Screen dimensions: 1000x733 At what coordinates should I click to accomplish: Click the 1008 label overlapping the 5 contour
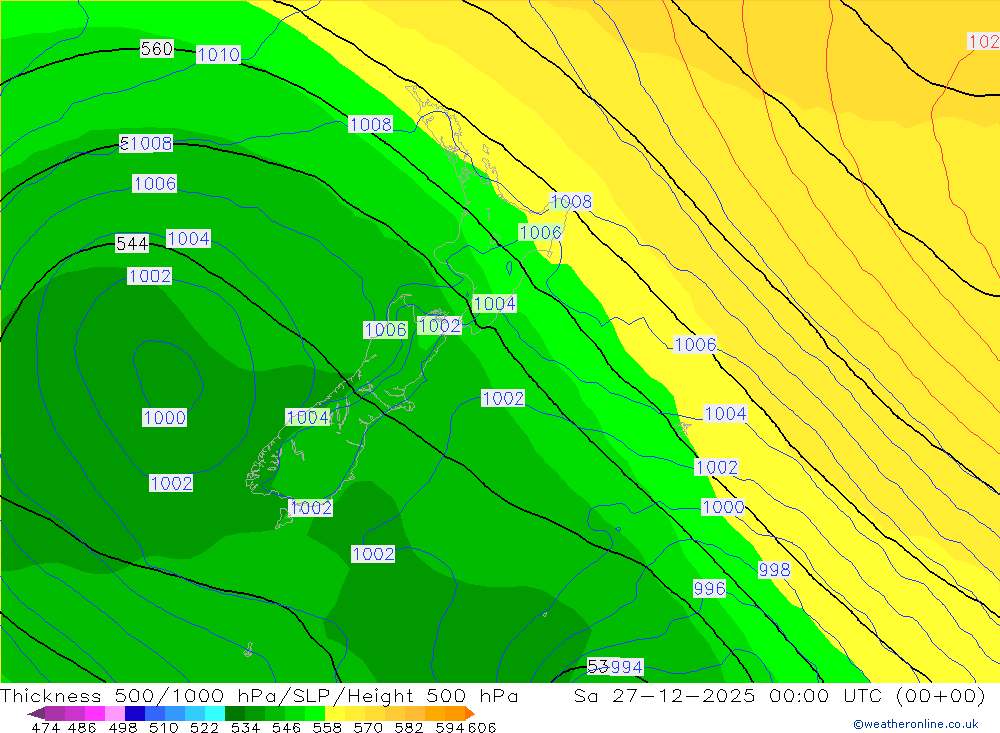tap(151, 144)
